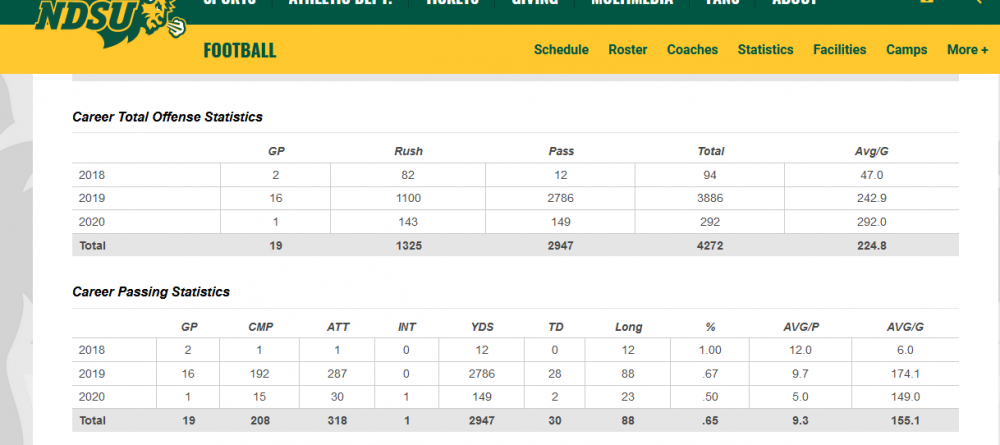The image size is (1000, 445).
Task: Open the FOOTBALL section heading link
Action: click(x=240, y=50)
